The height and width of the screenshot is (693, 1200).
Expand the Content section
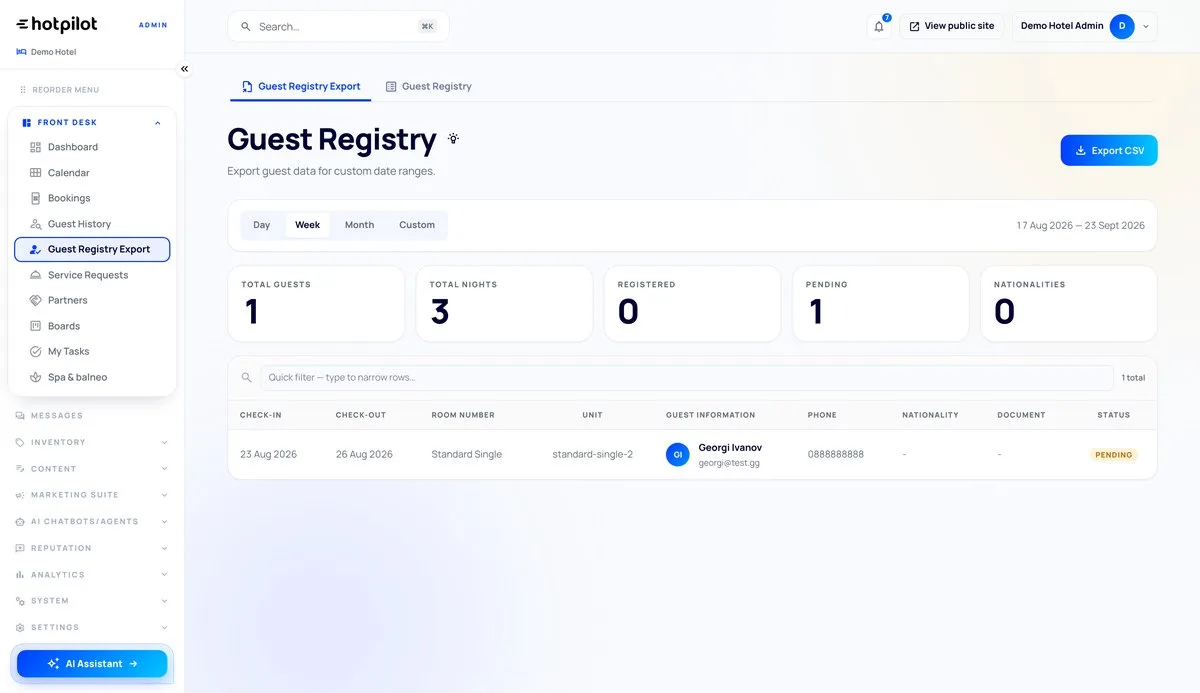(92, 469)
